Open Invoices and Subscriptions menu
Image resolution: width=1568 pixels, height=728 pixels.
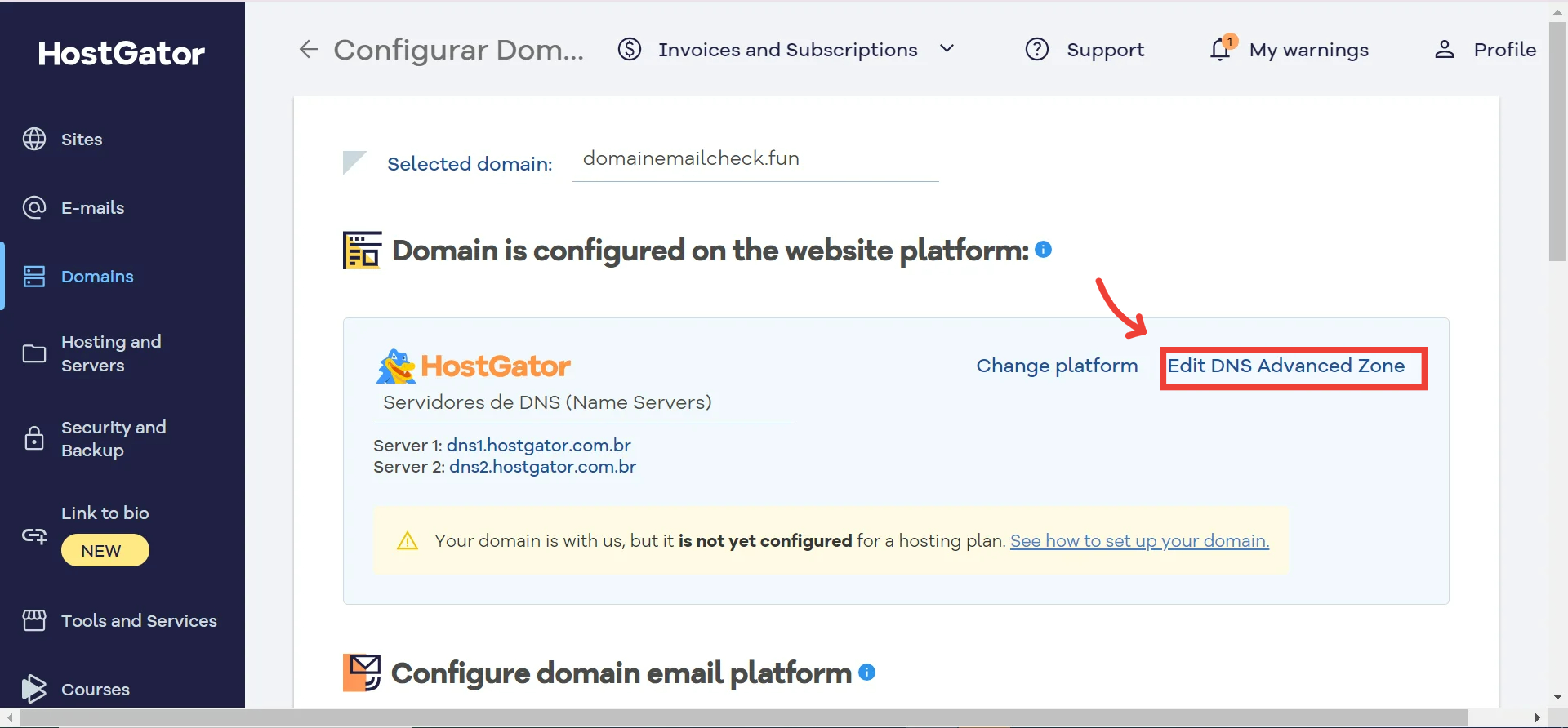(787, 50)
